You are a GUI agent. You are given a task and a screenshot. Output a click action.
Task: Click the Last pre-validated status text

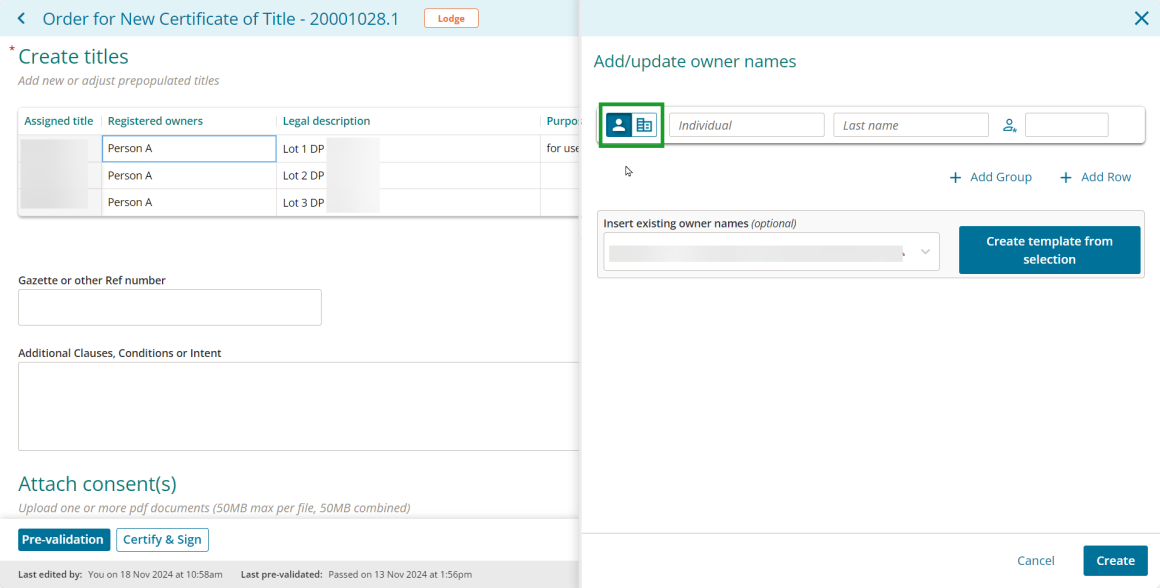coord(357,574)
